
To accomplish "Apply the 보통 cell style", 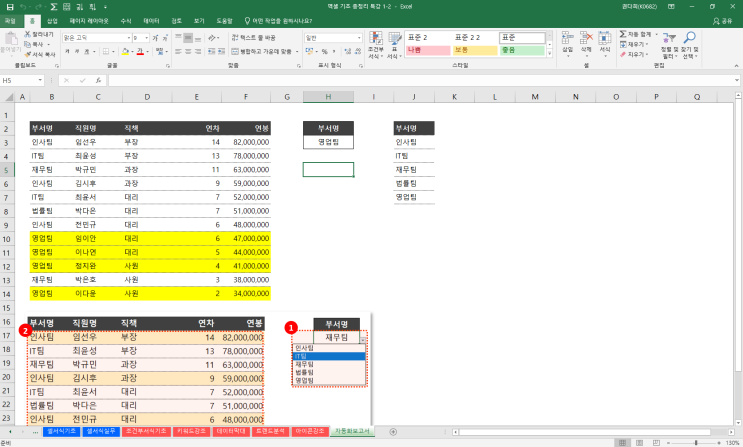I will click(475, 50).
